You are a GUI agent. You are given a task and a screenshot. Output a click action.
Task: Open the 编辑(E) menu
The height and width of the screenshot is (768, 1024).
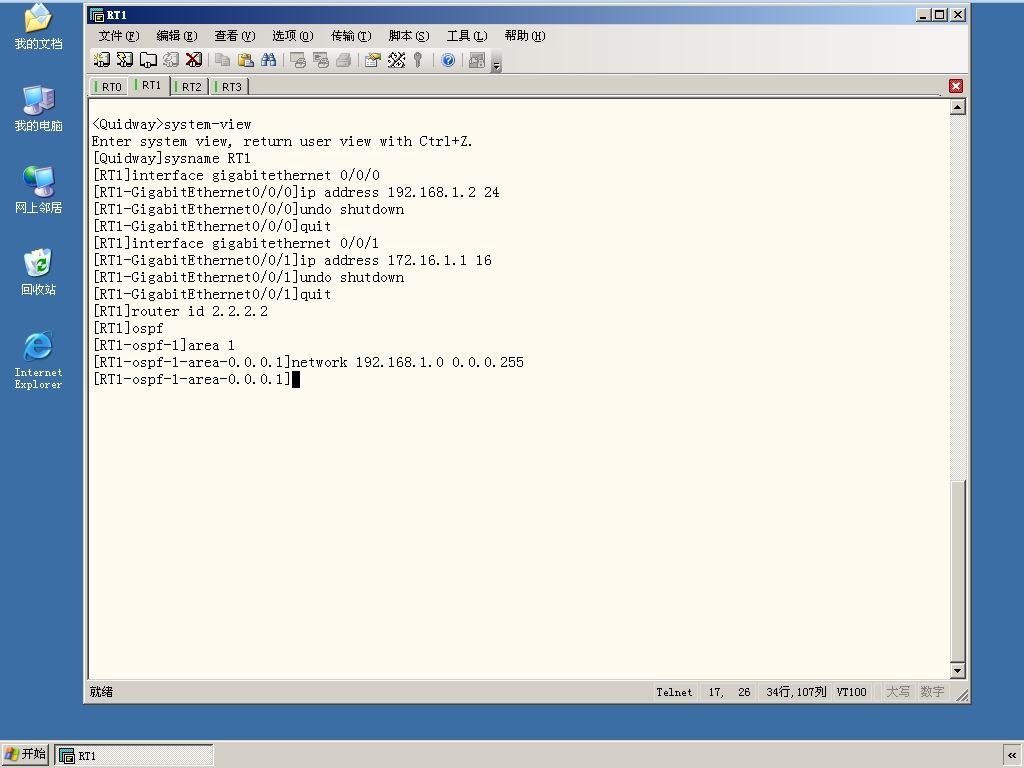pyautogui.click(x=177, y=36)
